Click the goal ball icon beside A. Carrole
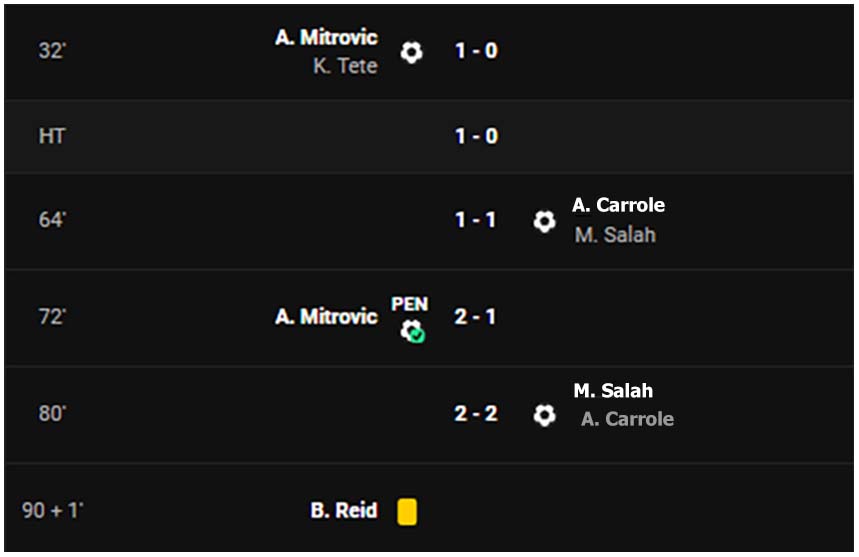Screen dimensions: 859x557 544,221
